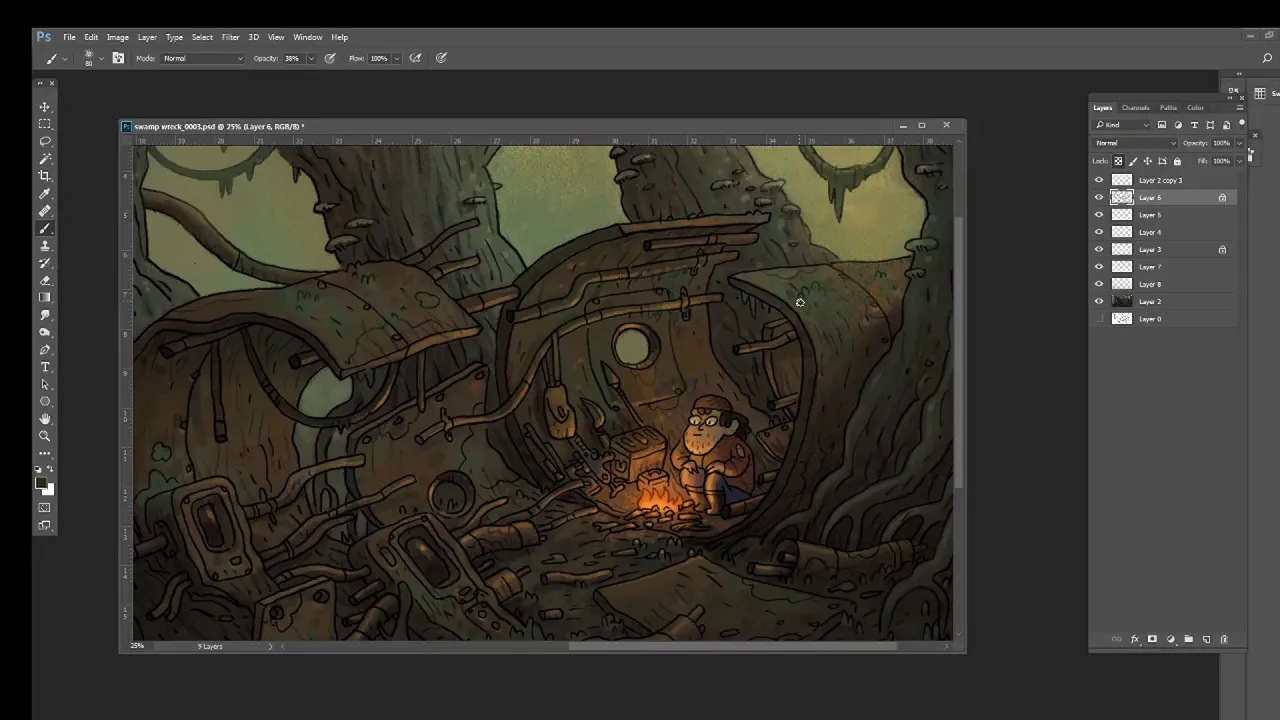Viewport: 1280px width, 720px height.
Task: Toggle Quick Mask mode in the toolbox
Action: [x=44, y=508]
